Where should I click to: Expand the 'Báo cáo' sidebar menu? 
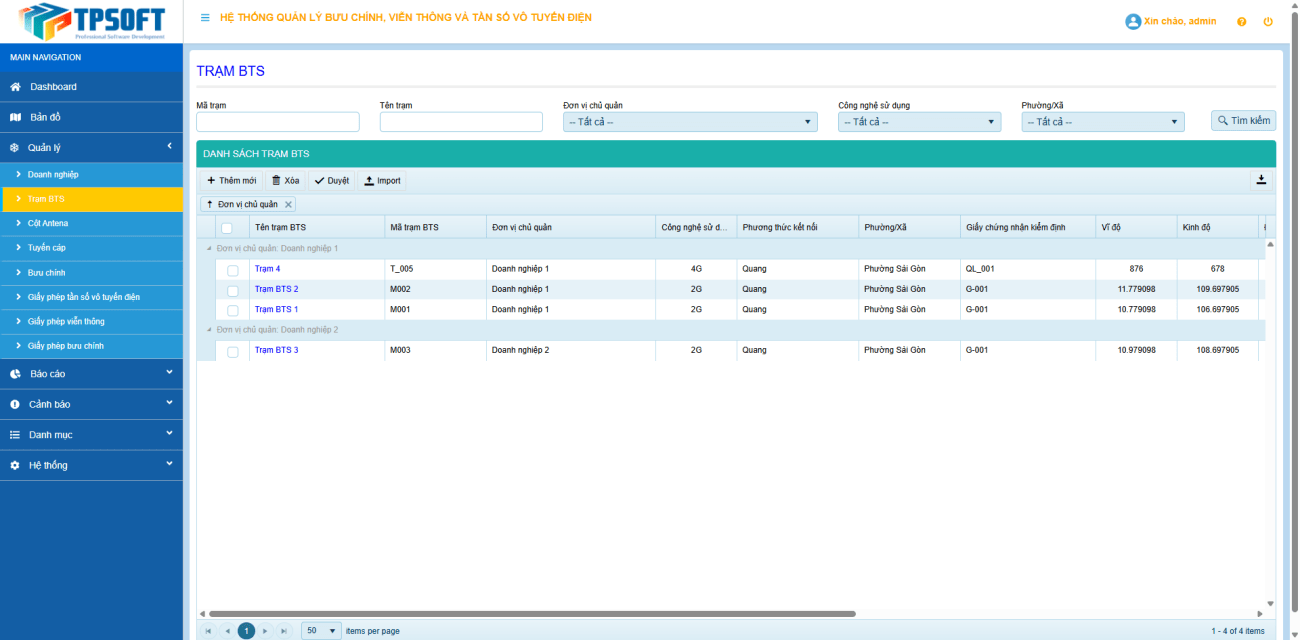(x=90, y=374)
